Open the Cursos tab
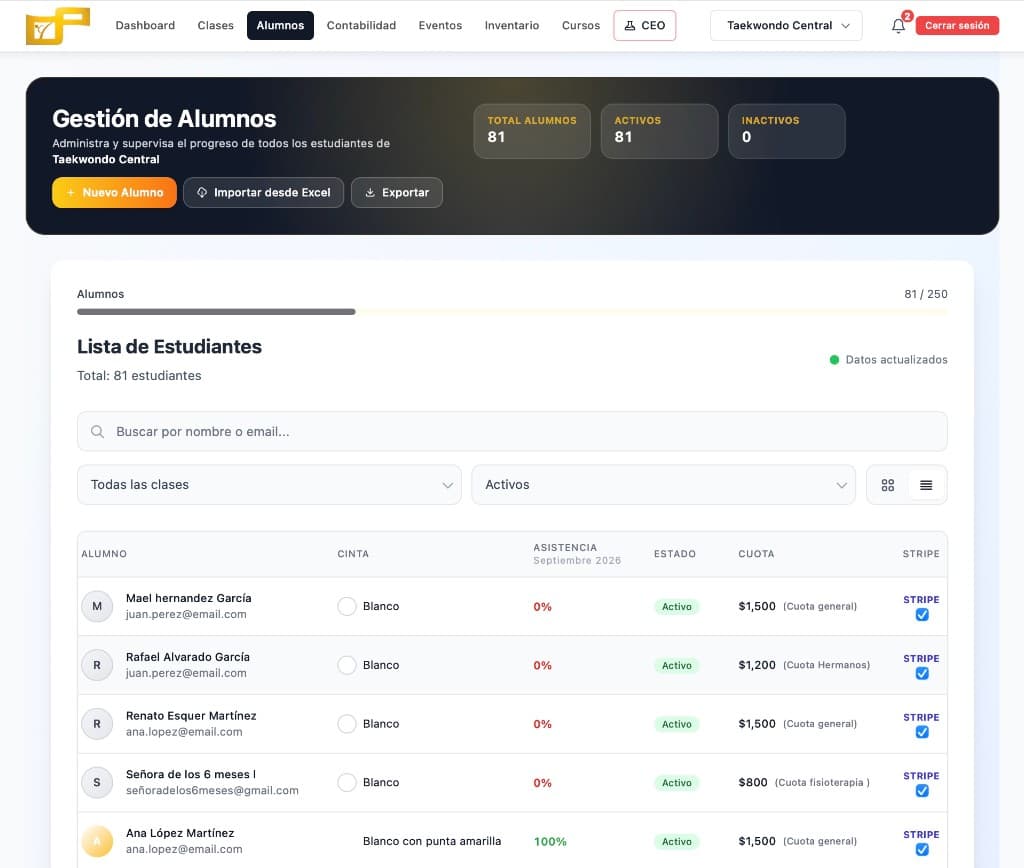 [581, 25]
